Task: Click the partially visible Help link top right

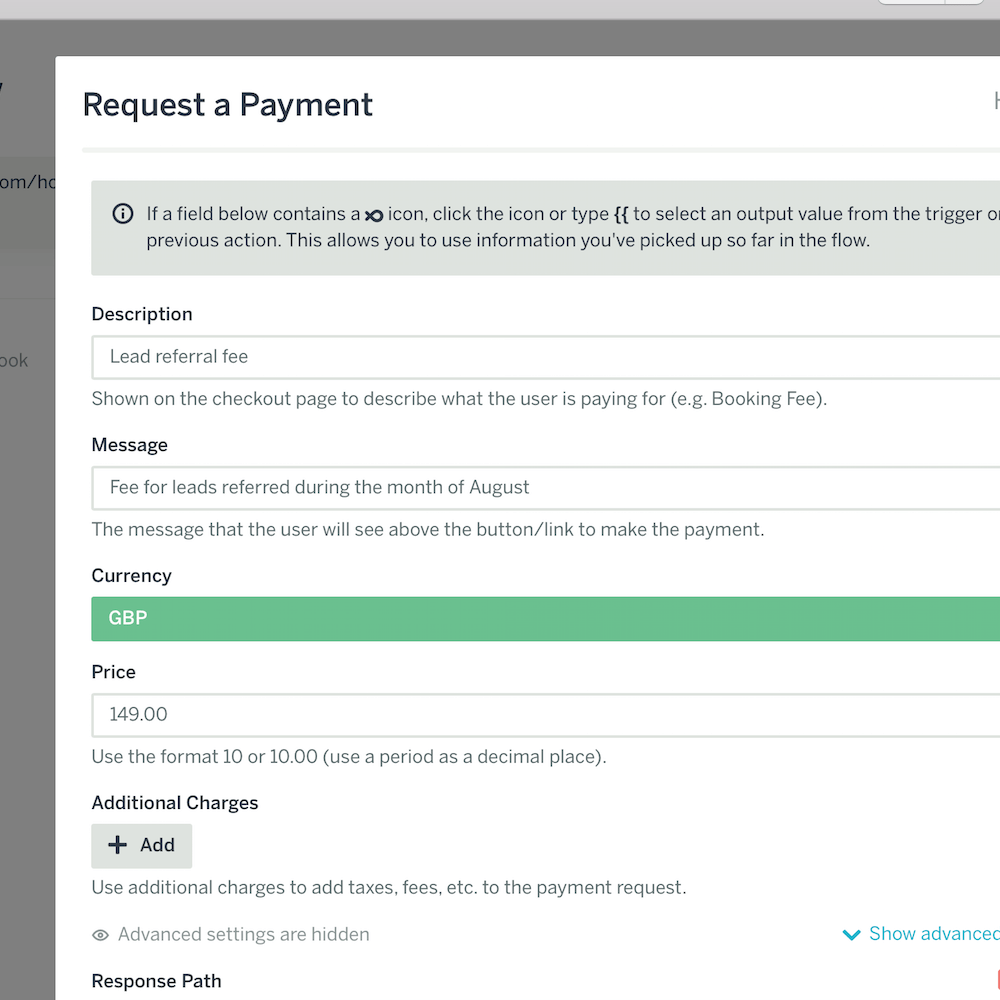Action: 995,101
